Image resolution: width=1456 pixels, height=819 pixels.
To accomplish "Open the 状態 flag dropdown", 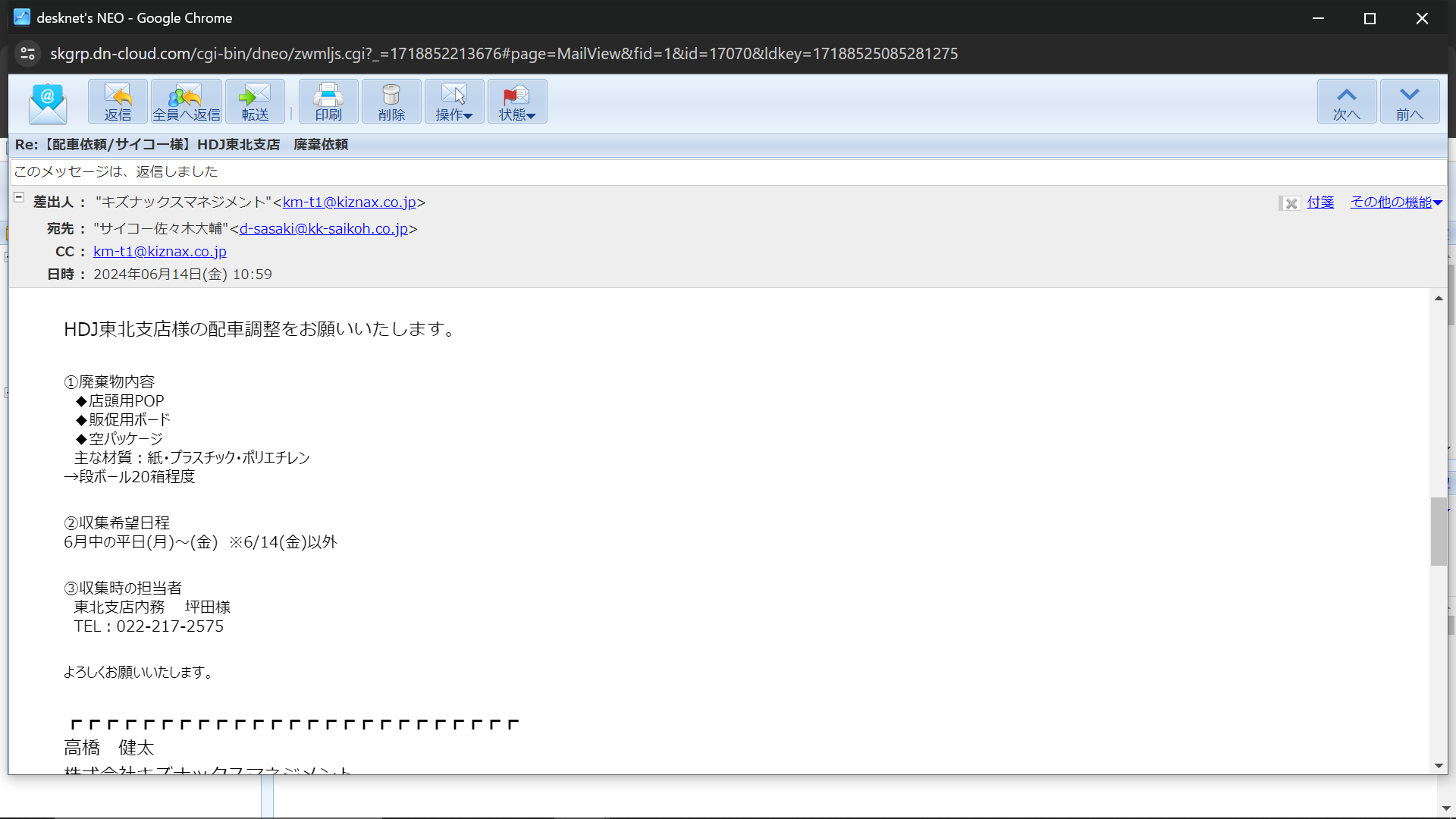I will 516,102.
